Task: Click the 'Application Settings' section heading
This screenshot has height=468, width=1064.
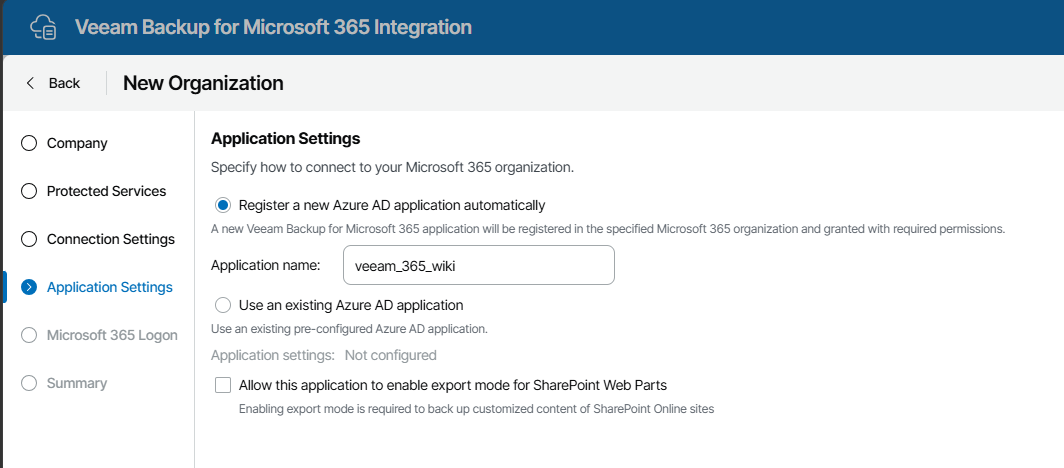Action: (x=285, y=139)
